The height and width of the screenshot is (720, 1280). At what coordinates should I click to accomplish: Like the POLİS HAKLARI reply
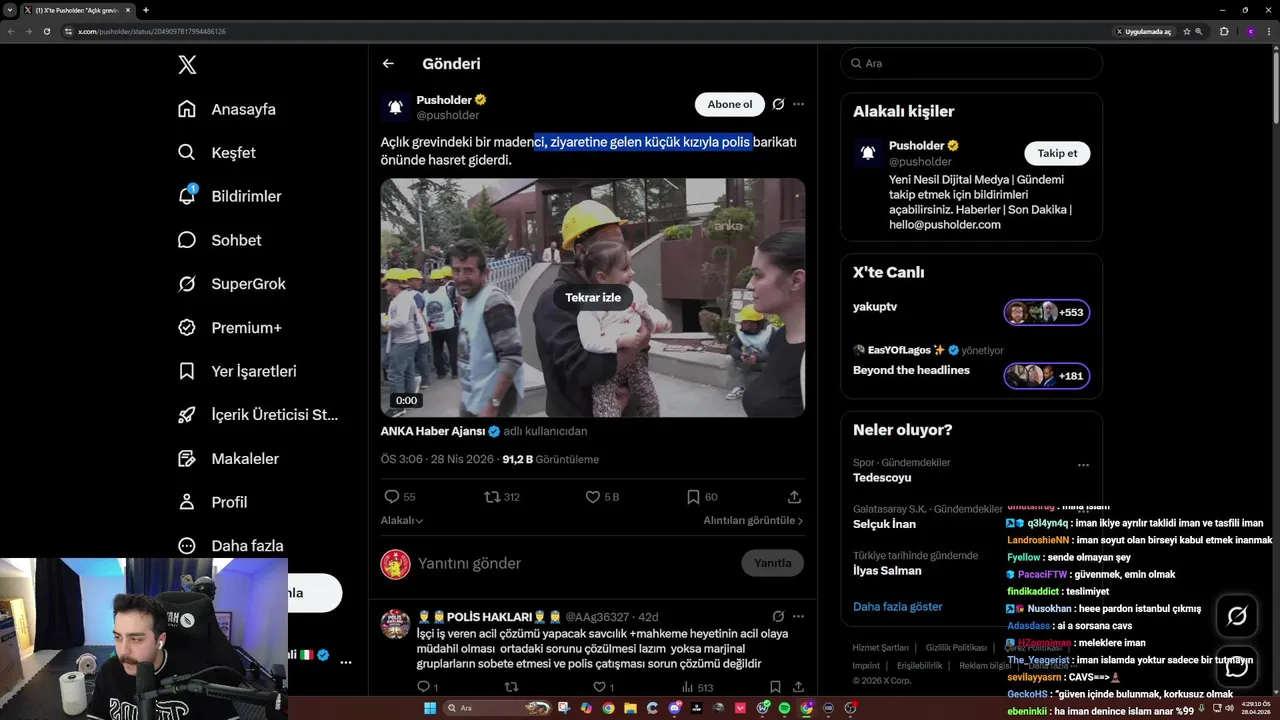click(x=604, y=687)
